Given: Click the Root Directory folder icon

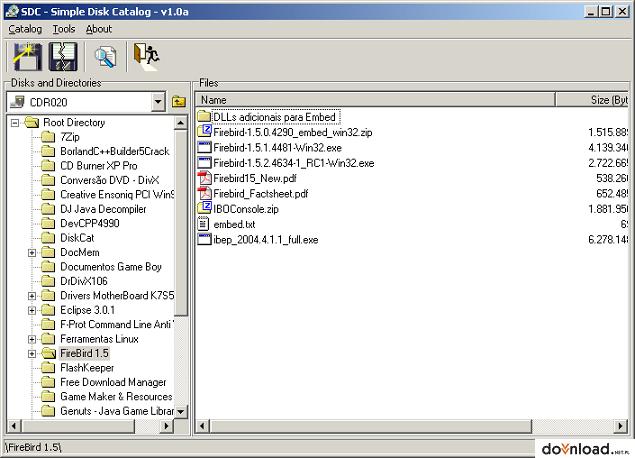Looking at the screenshot, I should coord(31,122).
